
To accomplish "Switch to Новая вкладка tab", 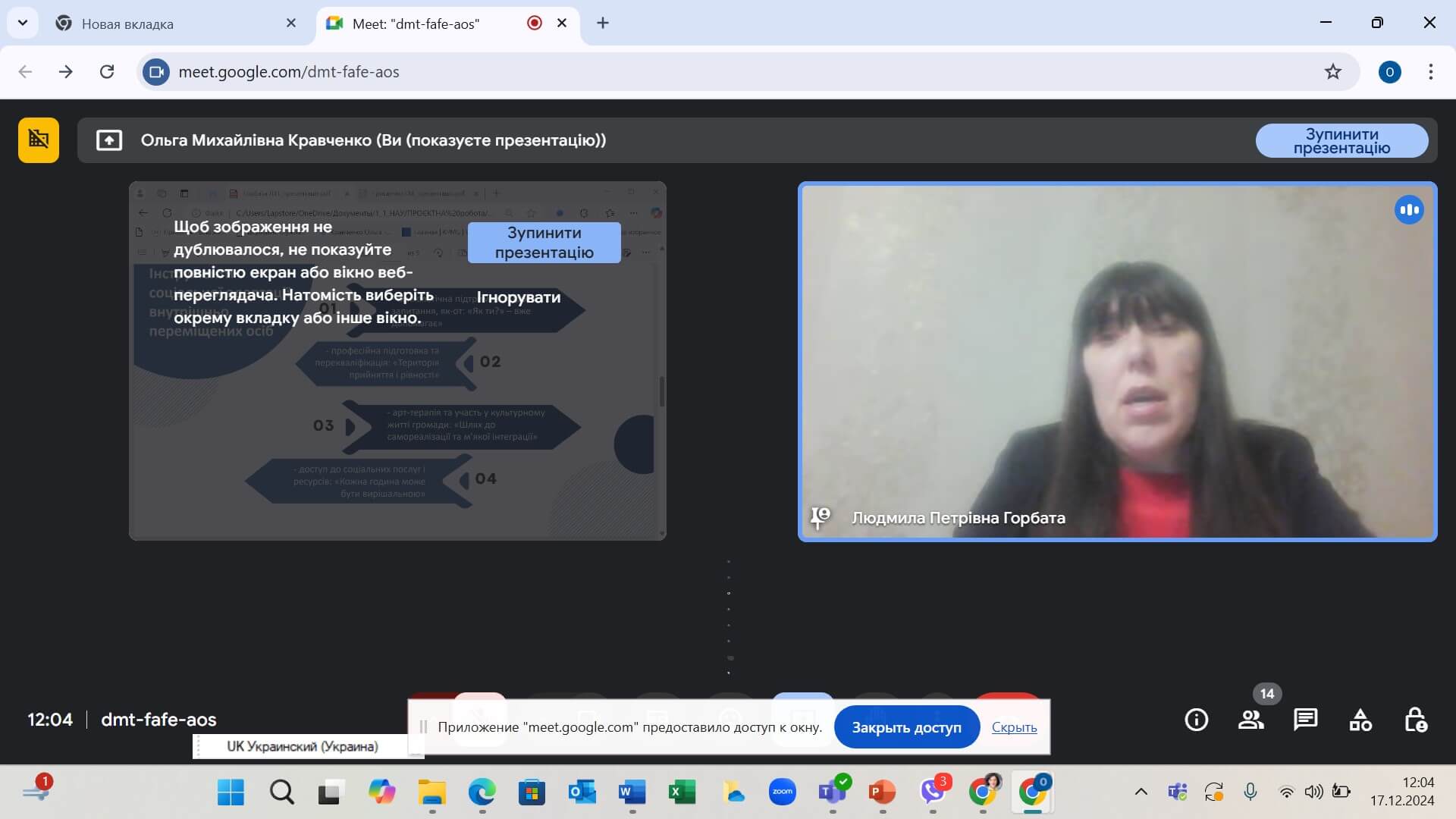I will tap(127, 24).
